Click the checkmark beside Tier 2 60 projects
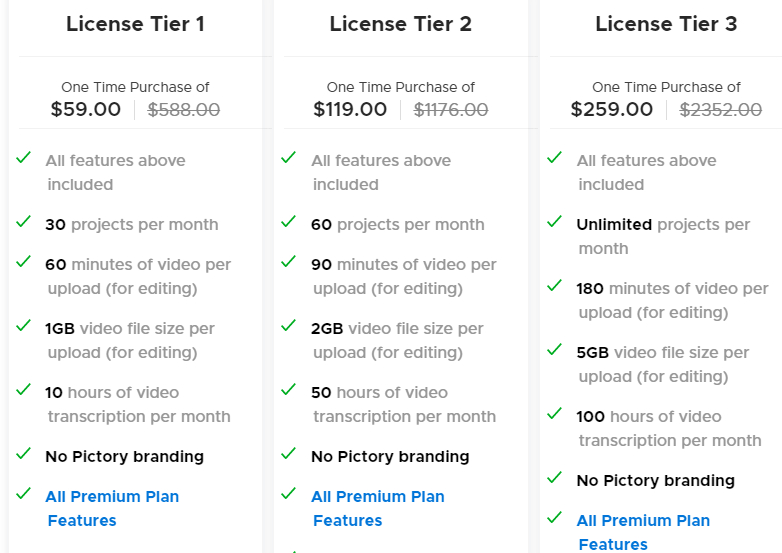782x553 pixels. (289, 222)
